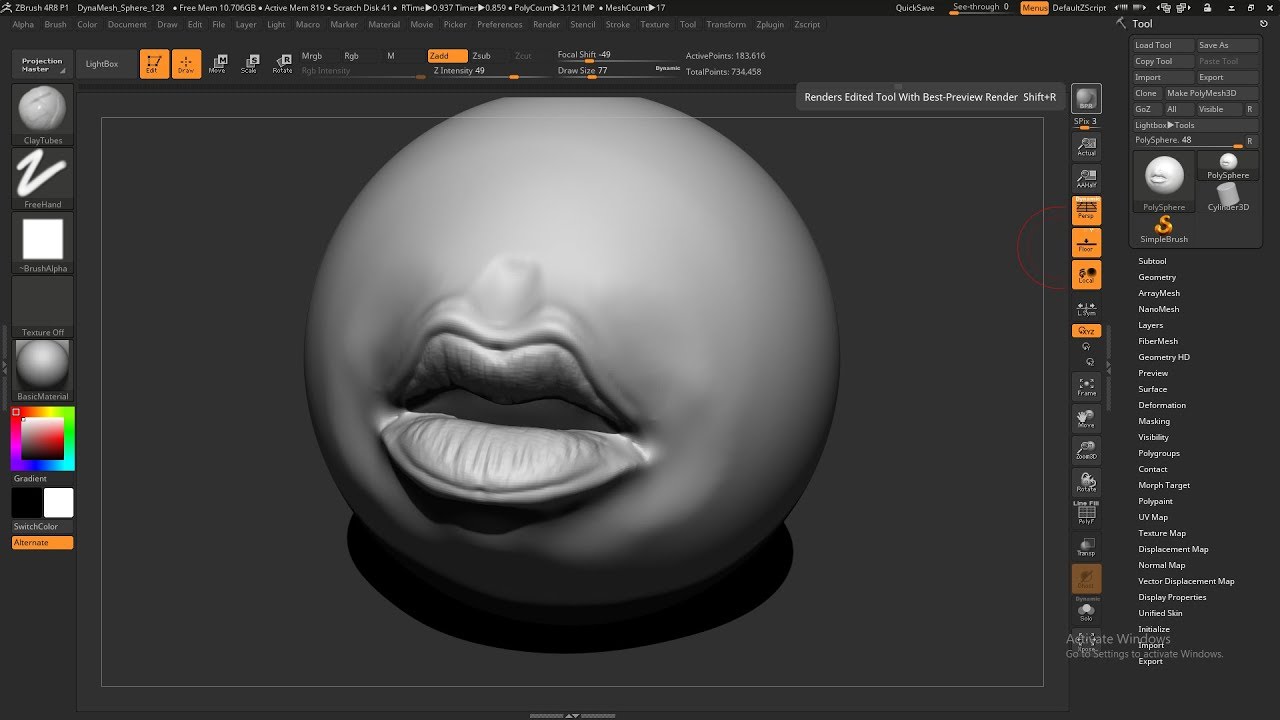Select the Scale tool in top shelf

pos(249,63)
